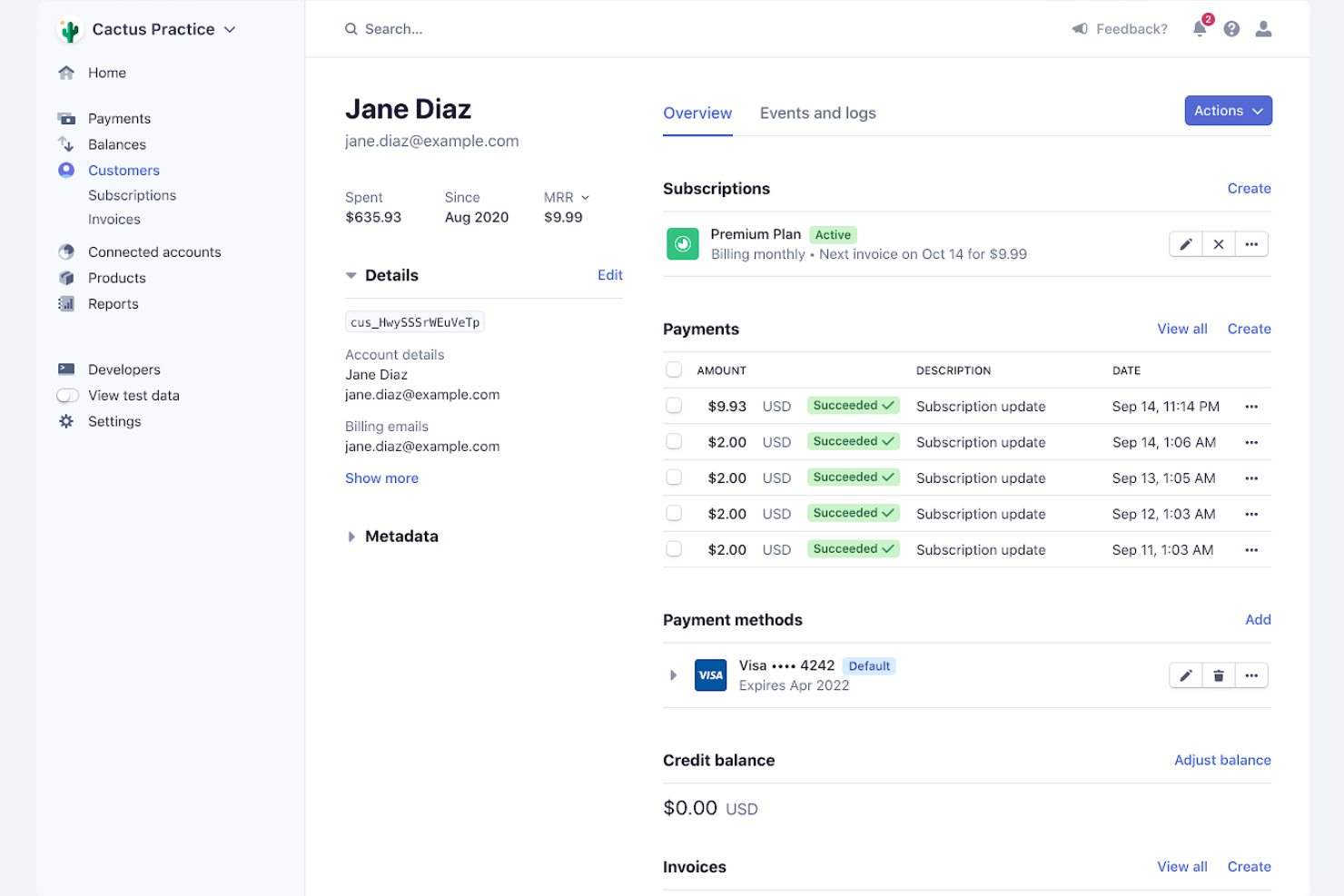Viewport: 1344px width, 896px height.
Task: Go to Invoices in sidebar
Action: 114,220
